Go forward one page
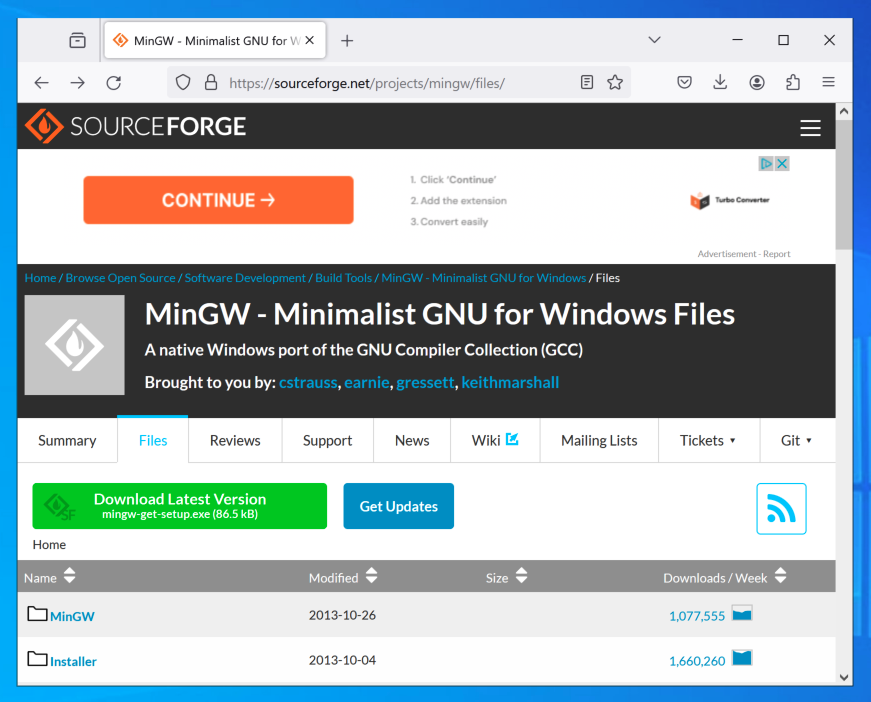This screenshot has width=871, height=702. [78, 83]
